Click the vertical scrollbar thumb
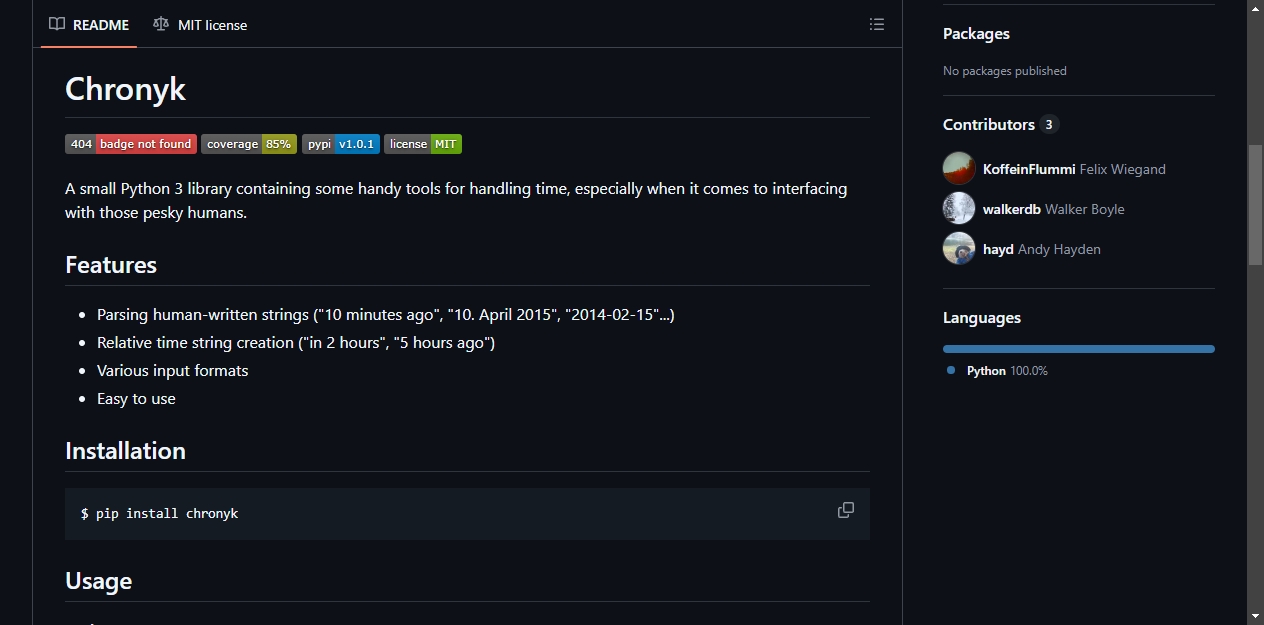Image resolution: width=1264 pixels, height=625 pixels. click(x=1255, y=205)
